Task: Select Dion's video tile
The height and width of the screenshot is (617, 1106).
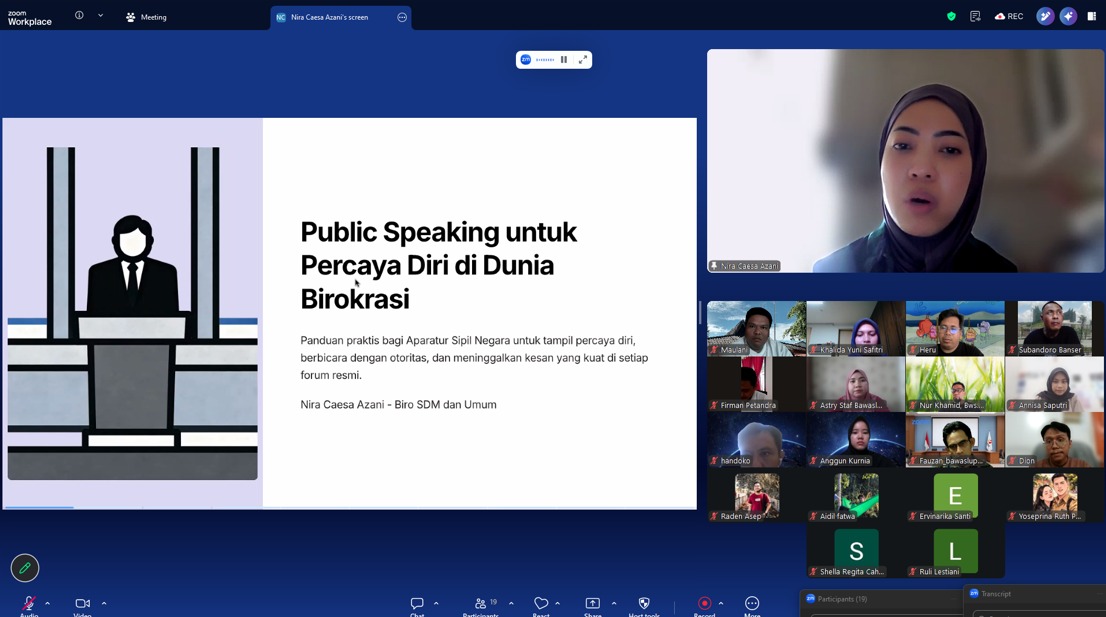Action: coord(1055,440)
